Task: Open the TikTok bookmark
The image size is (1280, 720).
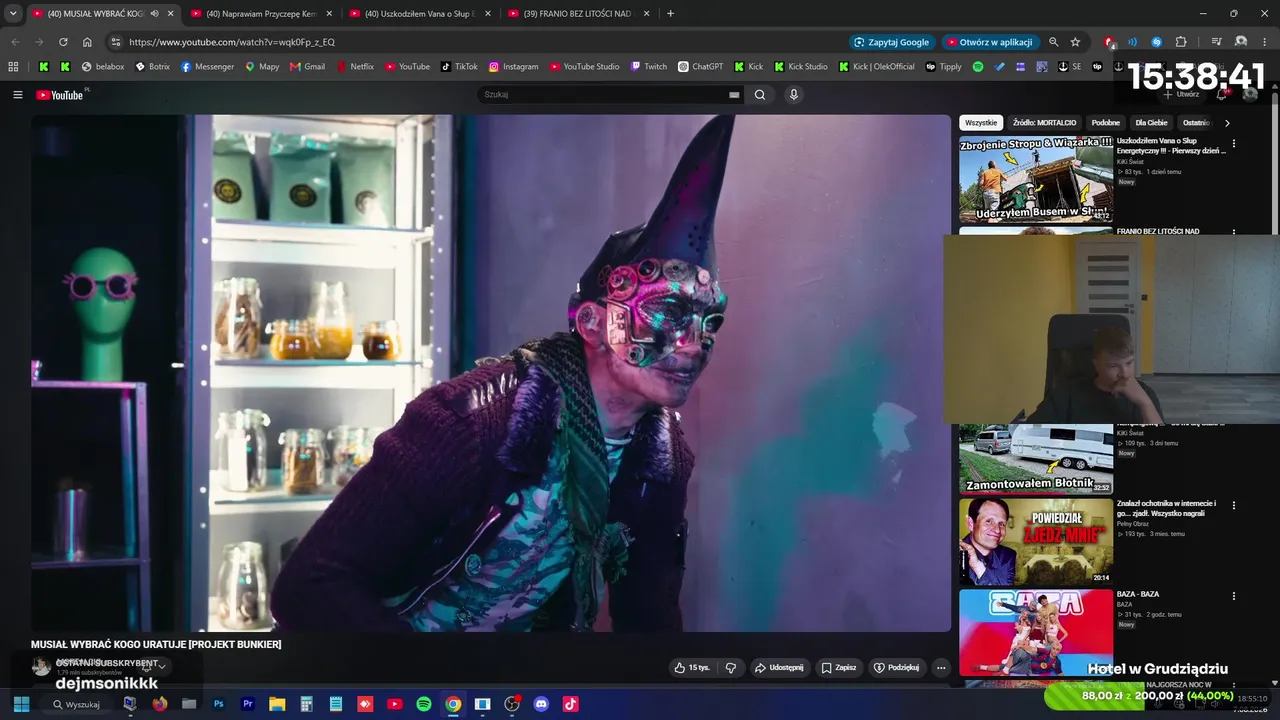Action: point(460,67)
